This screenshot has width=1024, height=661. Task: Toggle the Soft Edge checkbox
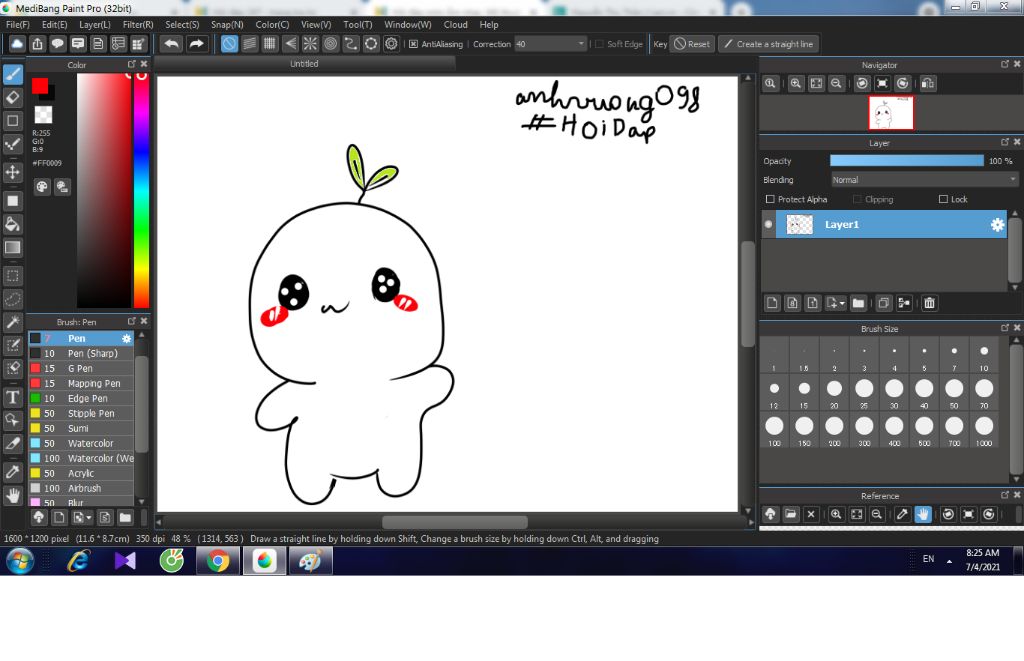click(x=599, y=44)
